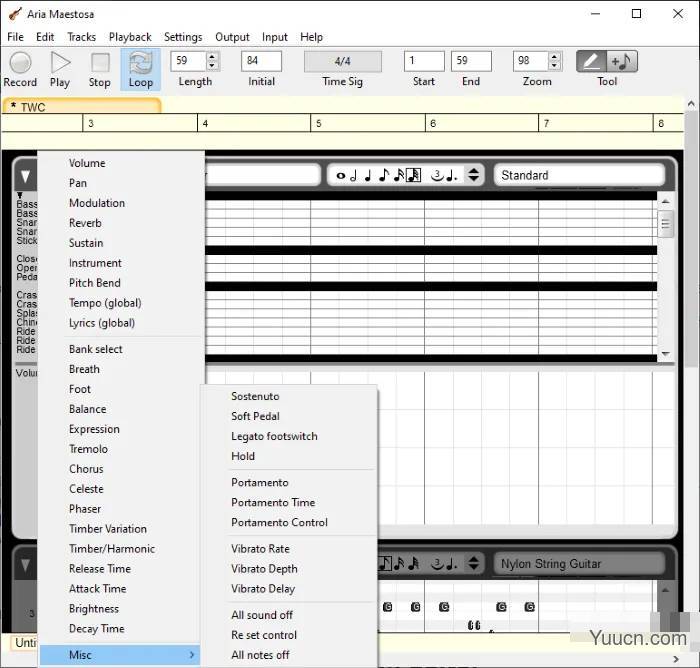Click drum track scrollbar down arrow
This screenshot has height=668, width=700.
(x=665, y=354)
